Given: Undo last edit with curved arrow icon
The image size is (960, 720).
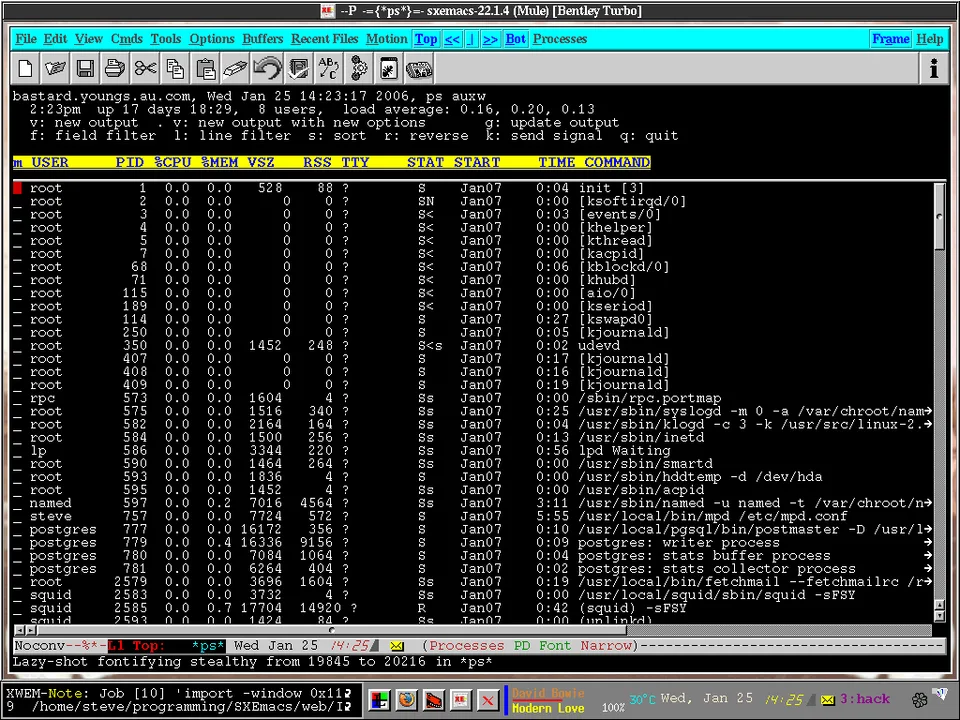Looking at the screenshot, I should (x=267, y=68).
